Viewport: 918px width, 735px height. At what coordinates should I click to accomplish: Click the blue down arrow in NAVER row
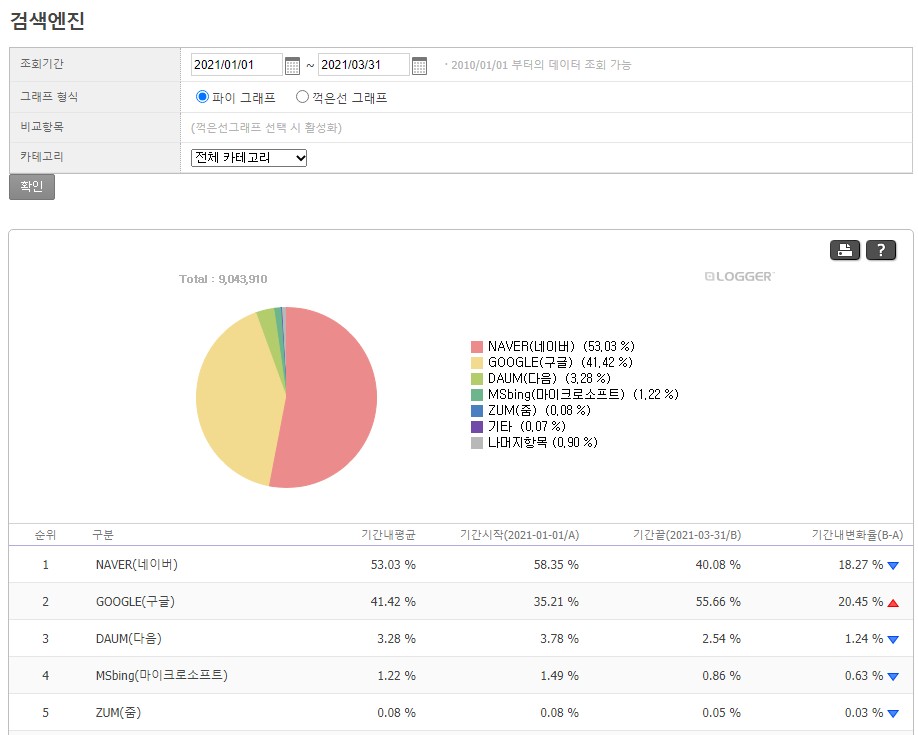pyautogui.click(x=893, y=566)
